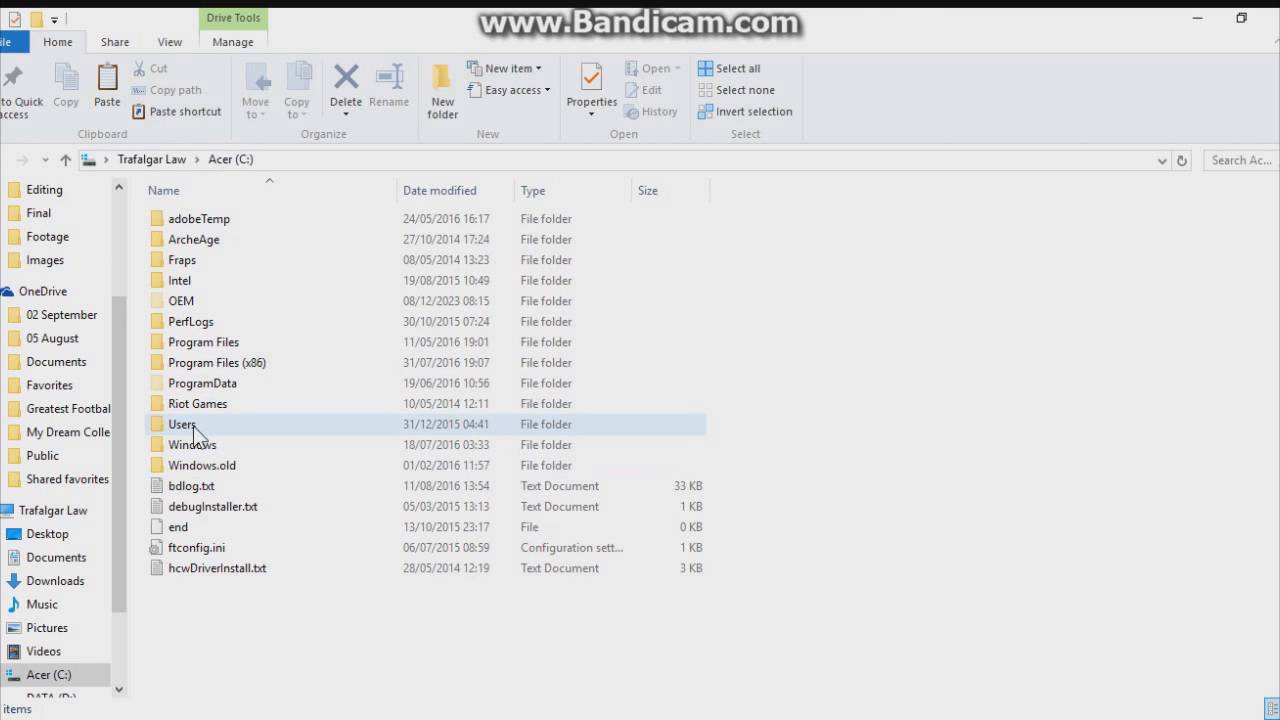Open Downloads in navigation pane
Screen dimensions: 1280x720
pos(55,581)
